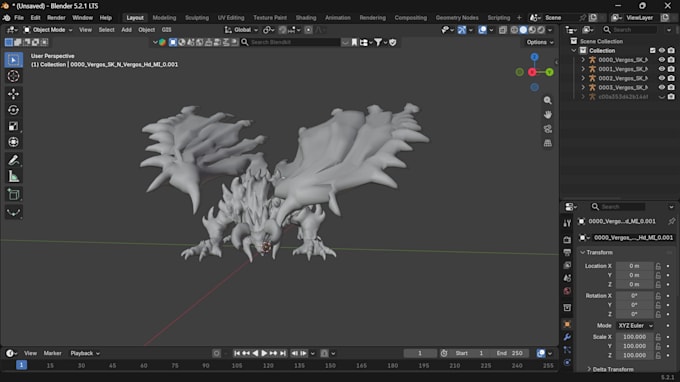Disable 0000_Vergos_SK in renders

tap(671, 60)
